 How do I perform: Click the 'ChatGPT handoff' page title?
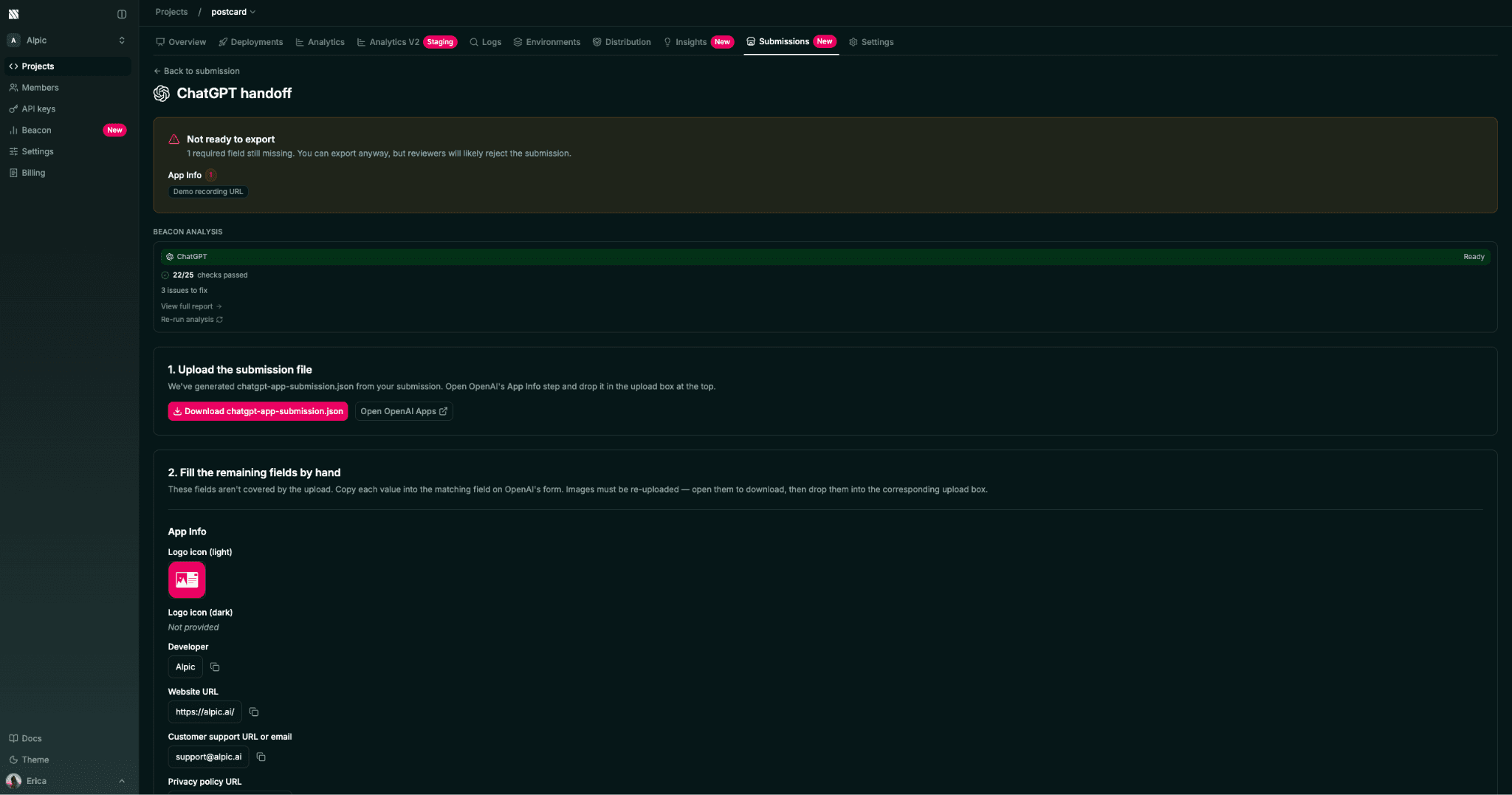click(234, 94)
